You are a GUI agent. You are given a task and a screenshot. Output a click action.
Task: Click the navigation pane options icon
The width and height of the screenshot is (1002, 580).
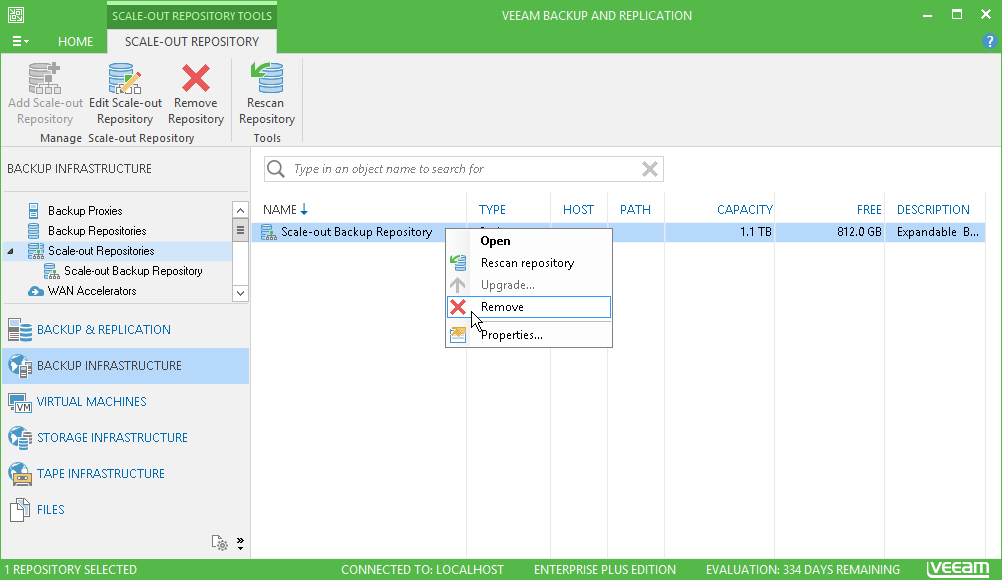click(219, 543)
